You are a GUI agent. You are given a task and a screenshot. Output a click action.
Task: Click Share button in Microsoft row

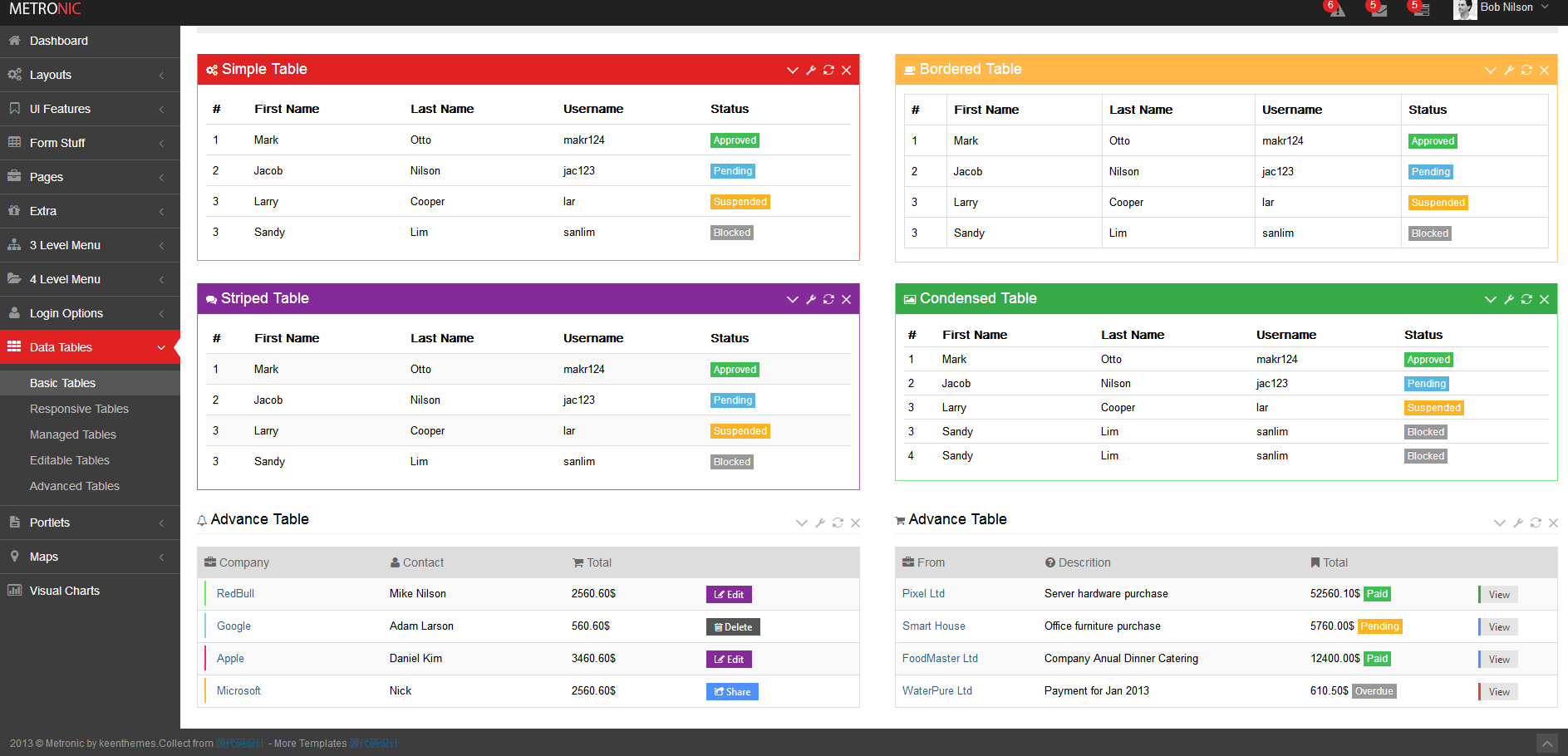coord(732,692)
